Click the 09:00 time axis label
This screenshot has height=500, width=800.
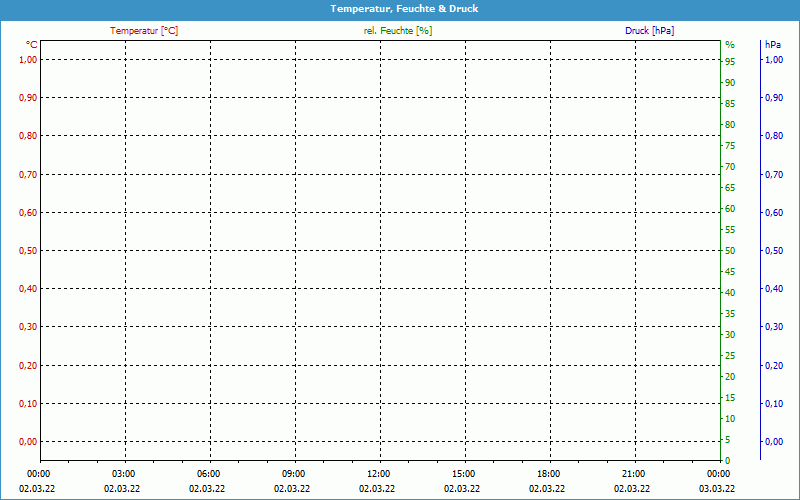pos(293,474)
